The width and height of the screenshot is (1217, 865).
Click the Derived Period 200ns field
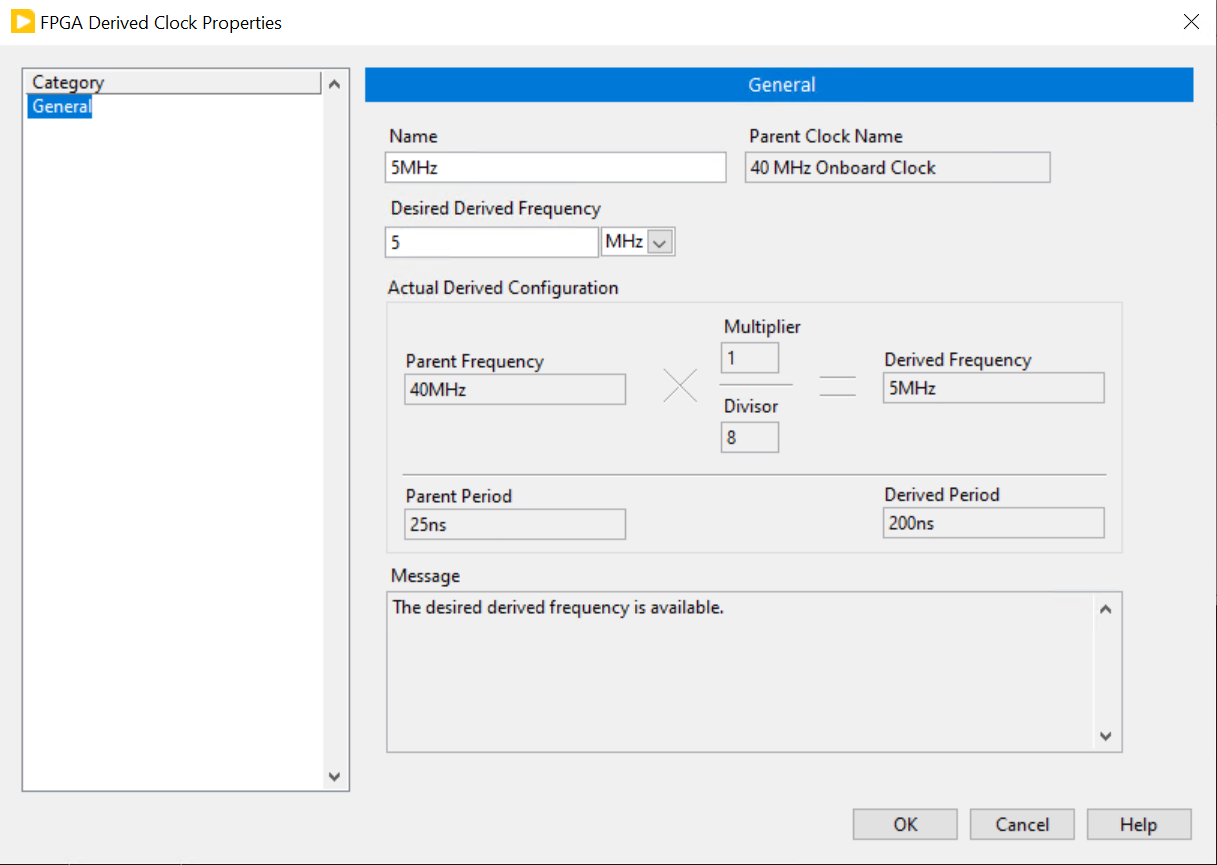click(993, 523)
